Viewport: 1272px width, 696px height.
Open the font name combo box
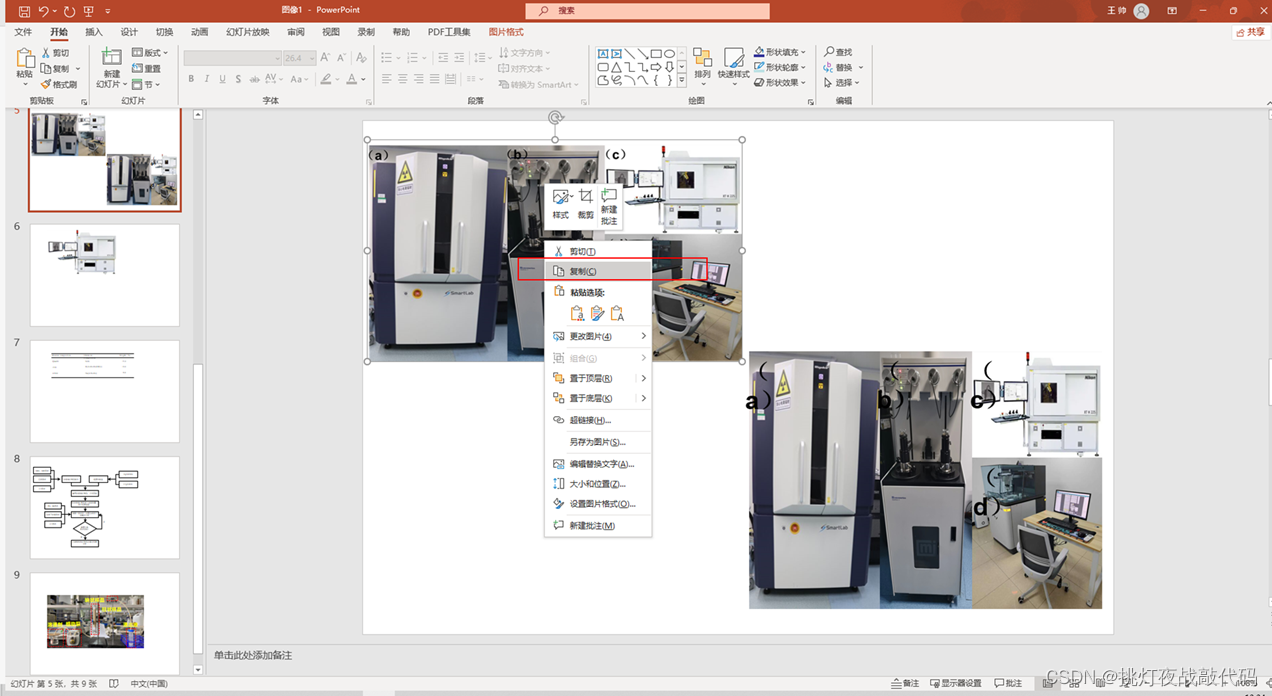pyautogui.click(x=232, y=58)
